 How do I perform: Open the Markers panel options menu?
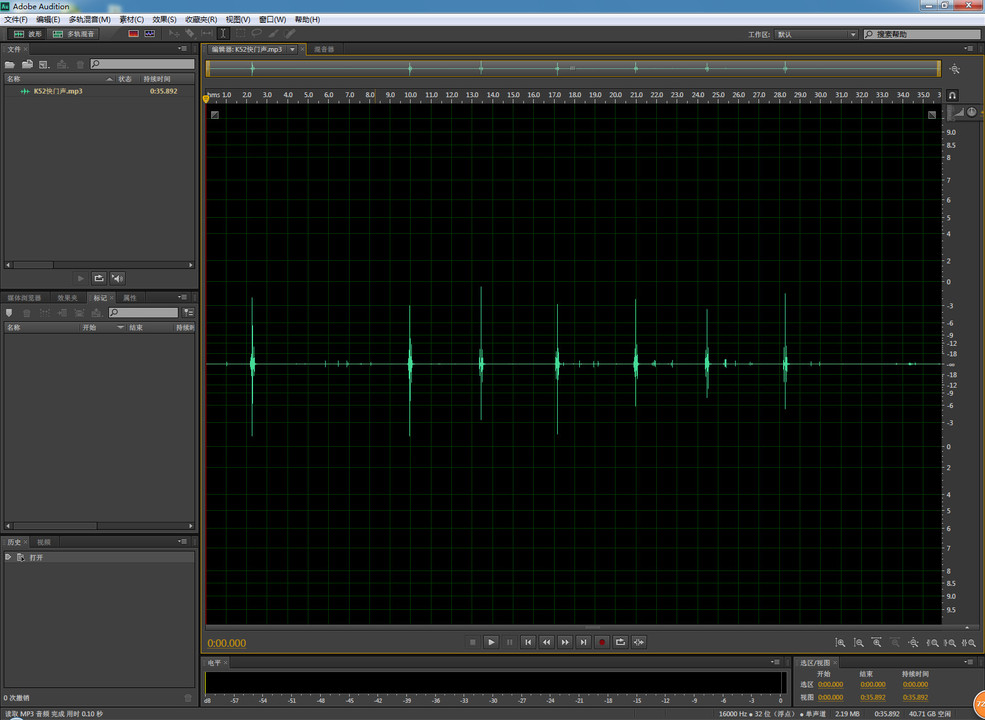(183, 297)
